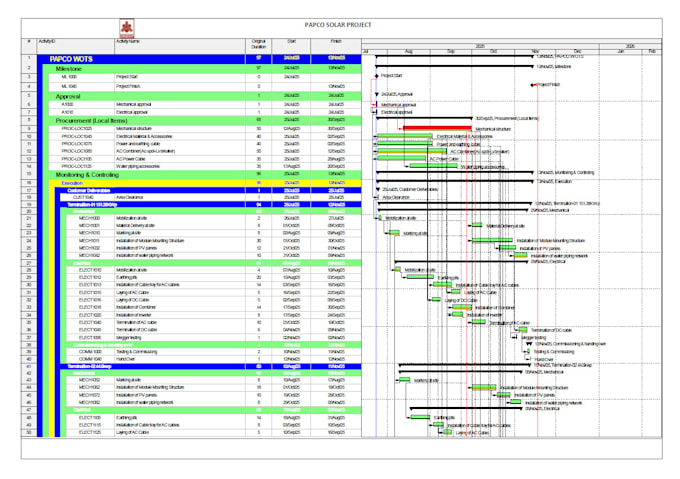Sort by the Original Duration column header
680x479 pixels.
[x=258, y=46]
